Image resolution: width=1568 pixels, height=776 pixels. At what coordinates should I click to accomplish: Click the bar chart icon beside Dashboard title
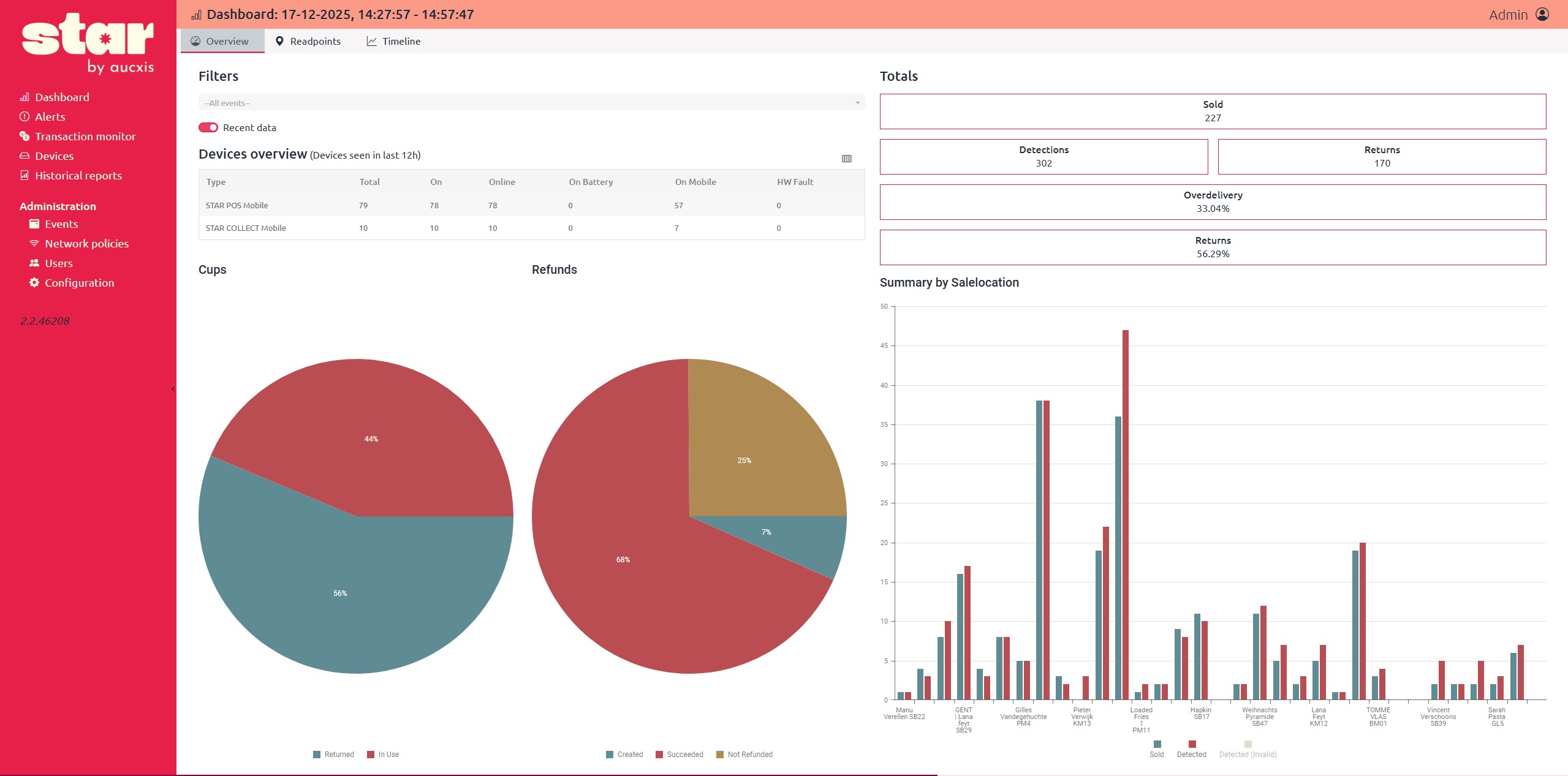(x=196, y=15)
